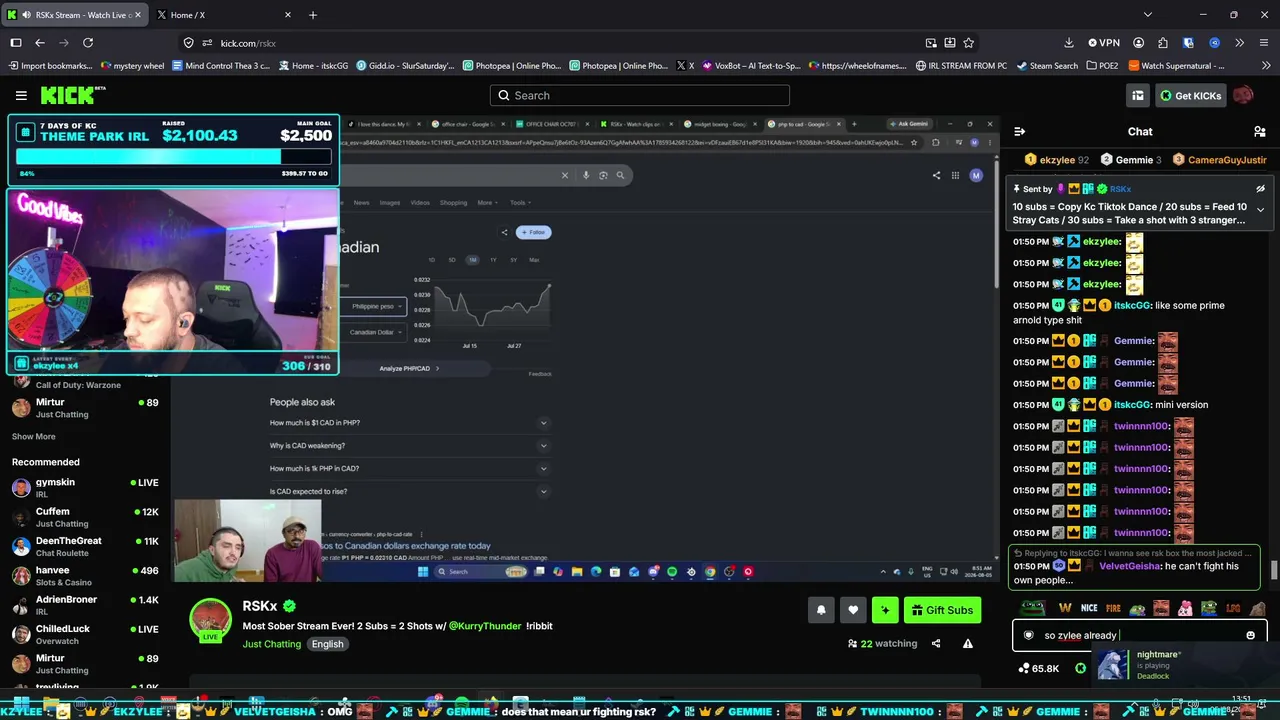
Task: Open the browser extensions puzzle icon
Action: (x=1163, y=43)
